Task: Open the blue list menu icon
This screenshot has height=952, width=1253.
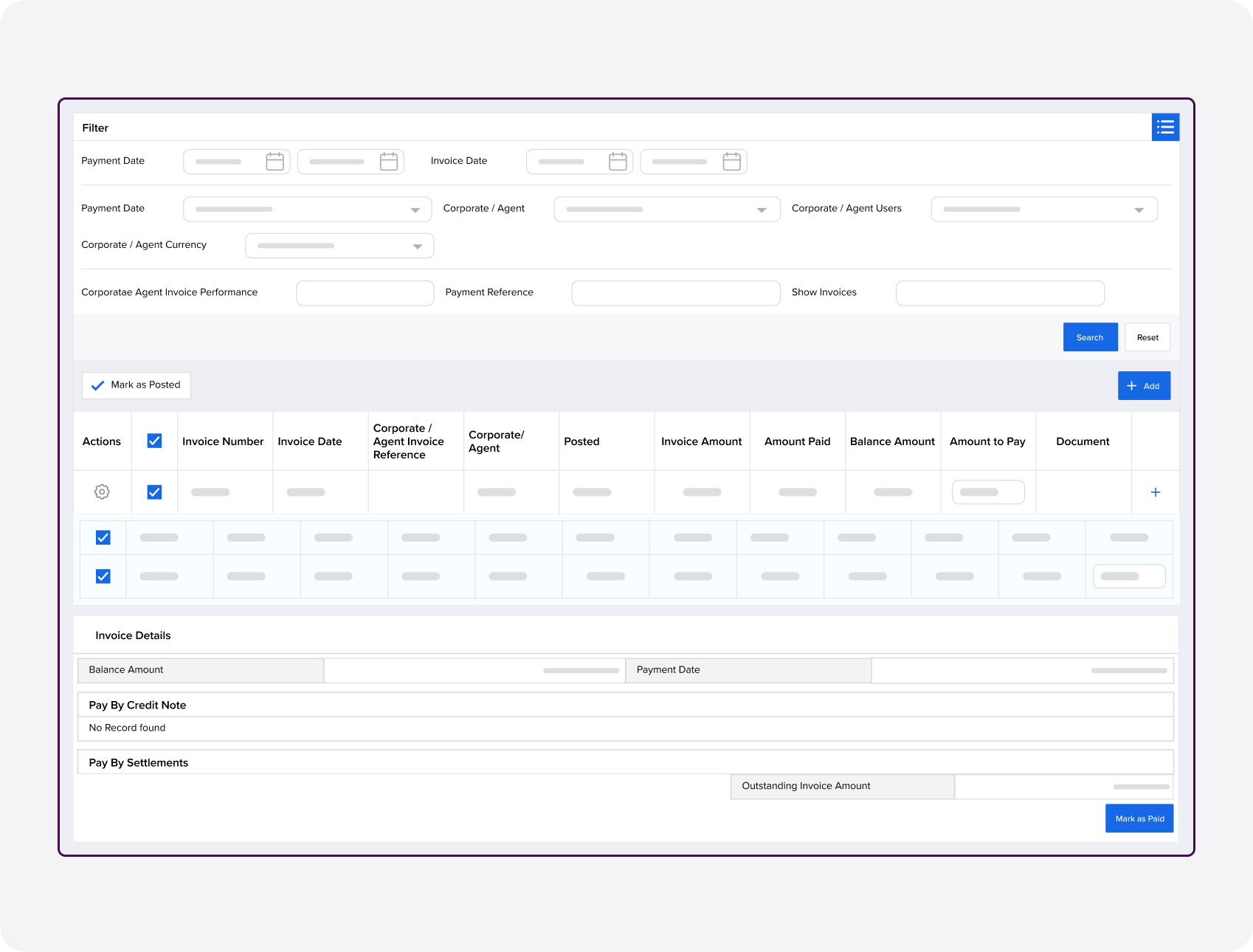Action: [x=1165, y=127]
